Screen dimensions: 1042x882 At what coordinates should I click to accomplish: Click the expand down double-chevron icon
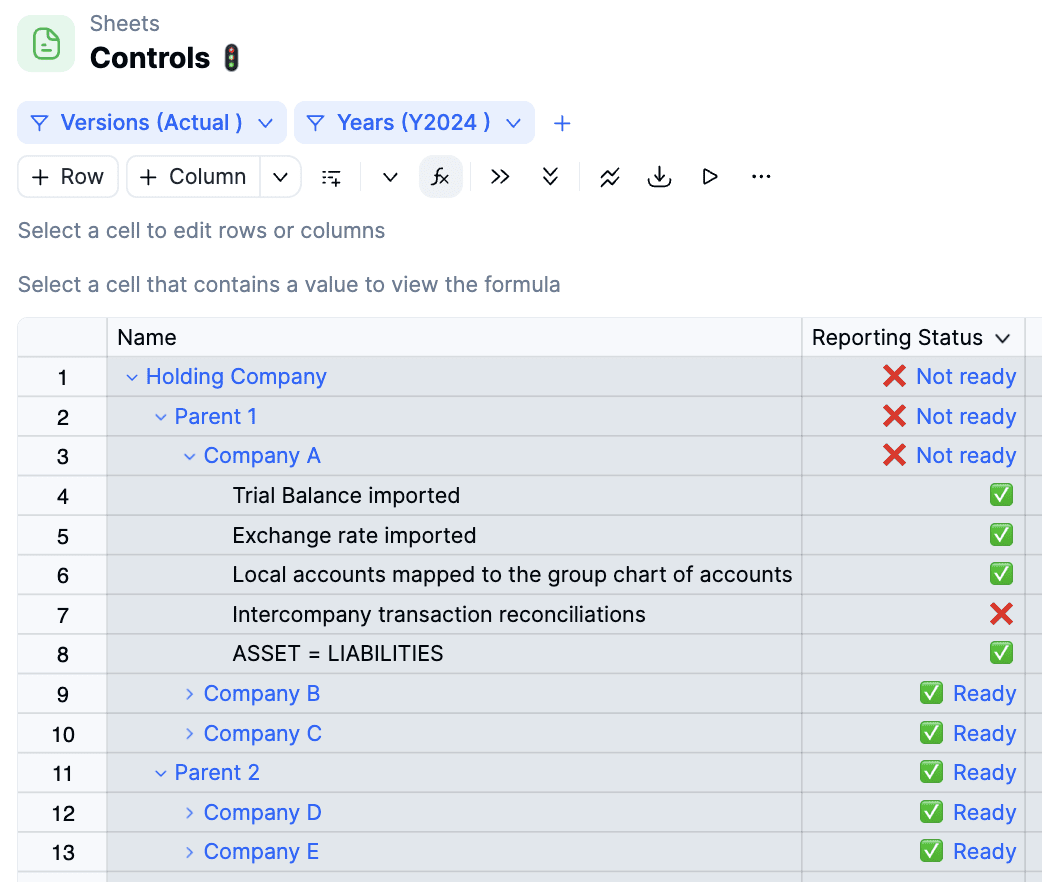tap(550, 177)
